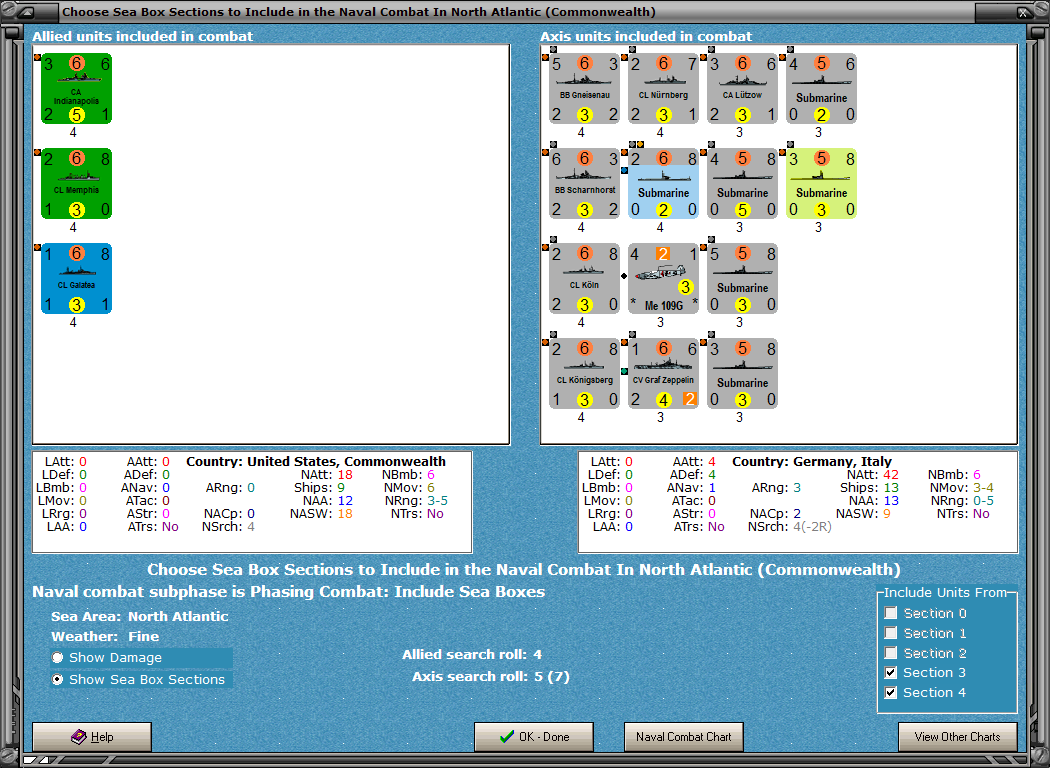Screen dimensions: 1050x768
Task: Select the CA Indianapolis unit counter
Action: 76,88
